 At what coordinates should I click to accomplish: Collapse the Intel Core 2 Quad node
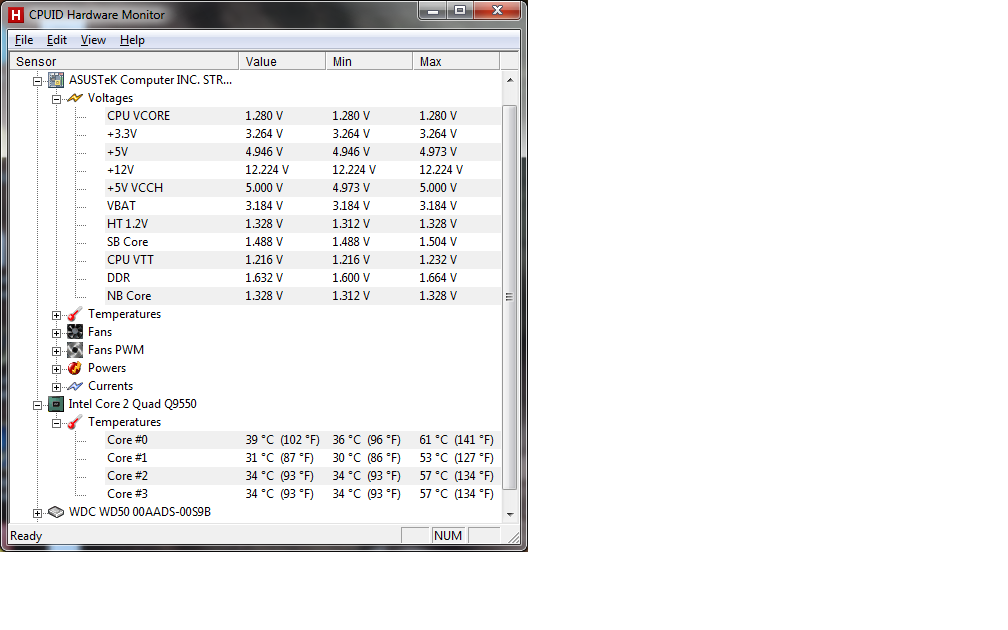pos(37,405)
